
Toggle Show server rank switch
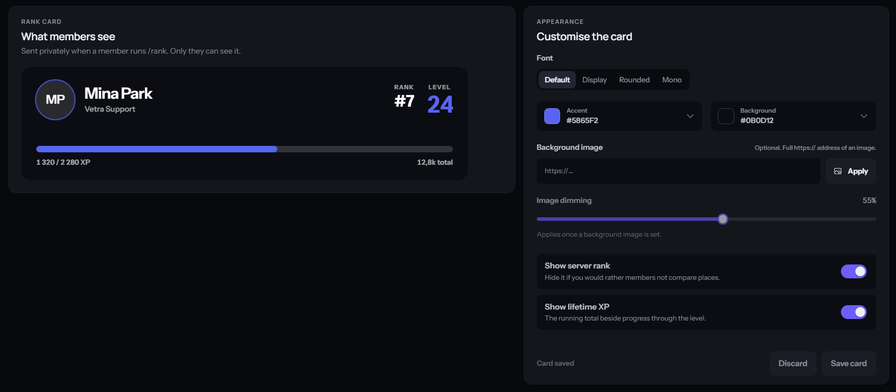click(x=854, y=271)
